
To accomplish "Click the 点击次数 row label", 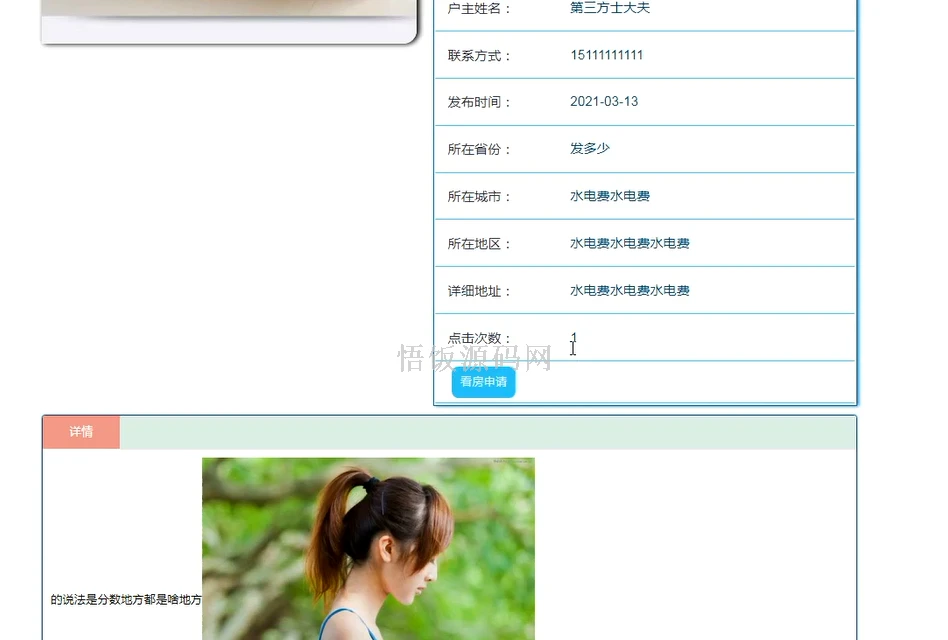I will [x=477, y=337].
